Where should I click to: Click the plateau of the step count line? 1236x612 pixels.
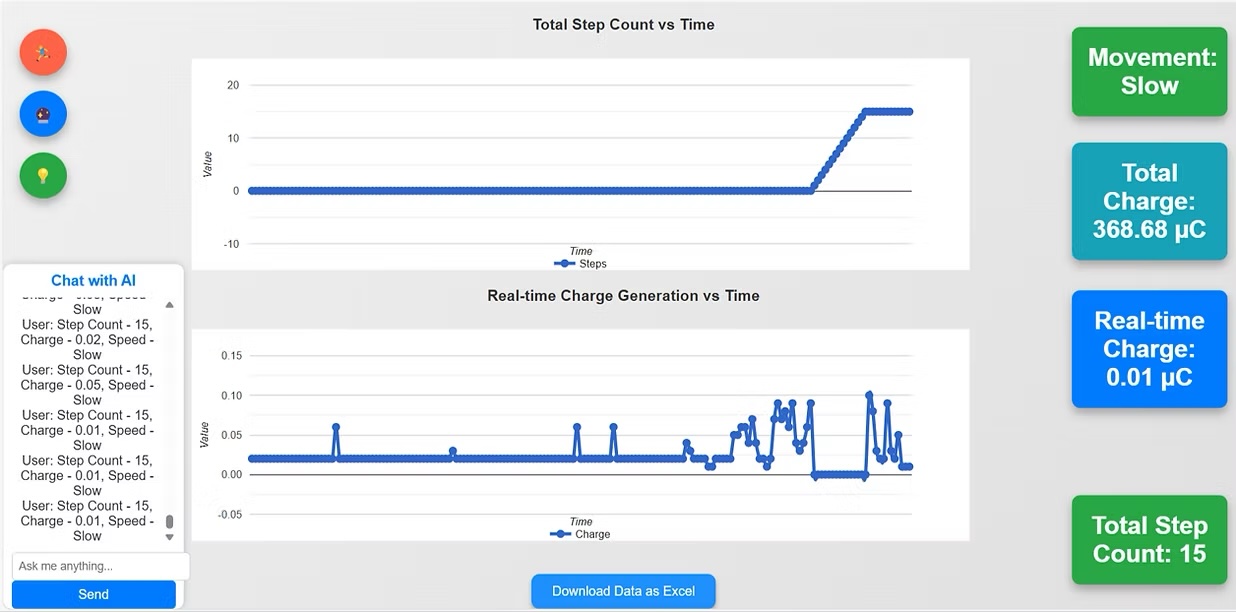point(888,111)
